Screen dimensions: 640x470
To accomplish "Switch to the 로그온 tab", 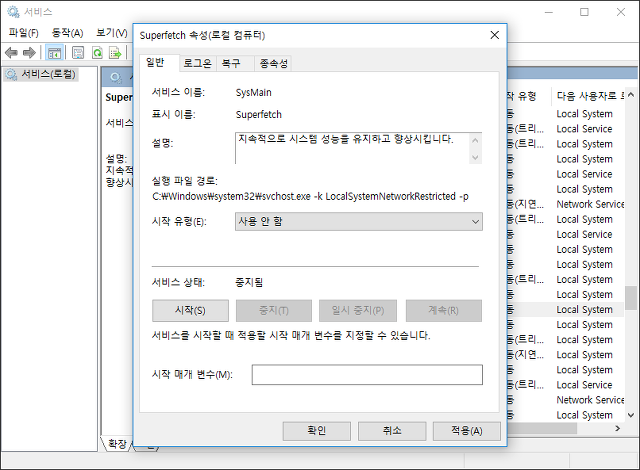I will coord(197,63).
